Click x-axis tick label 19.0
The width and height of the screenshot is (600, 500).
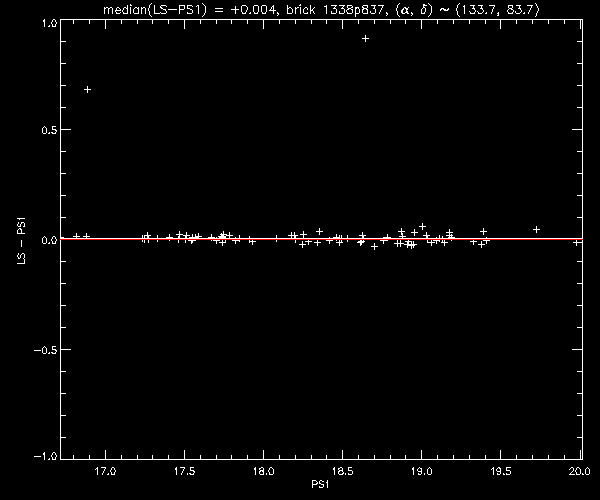click(x=422, y=471)
